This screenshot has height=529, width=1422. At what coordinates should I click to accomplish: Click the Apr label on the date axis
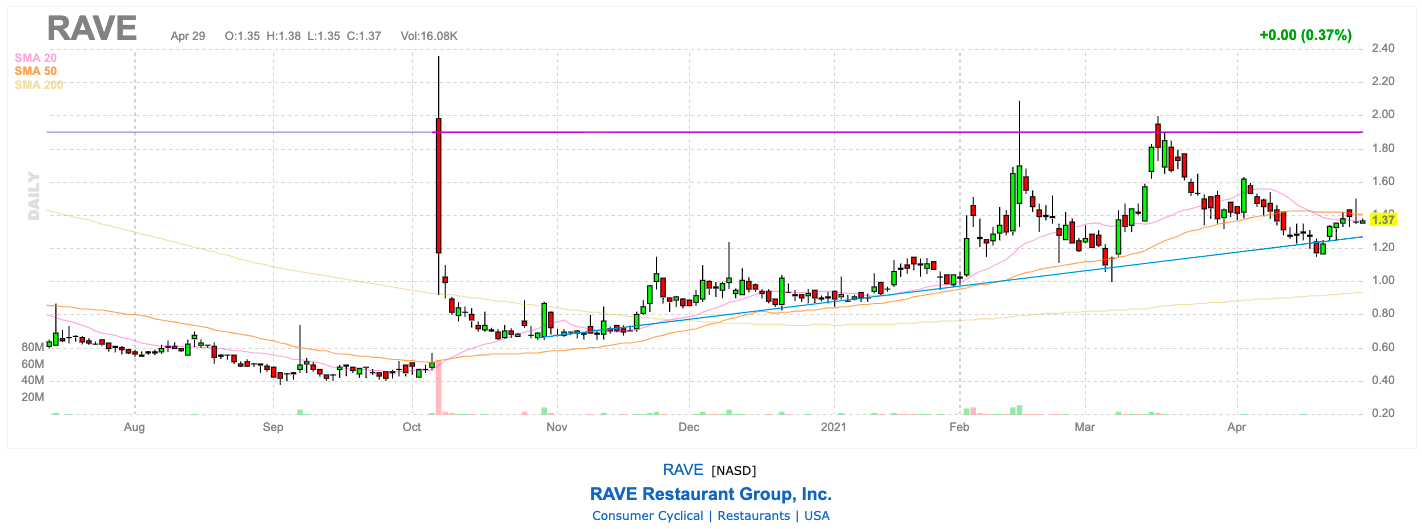point(1237,428)
